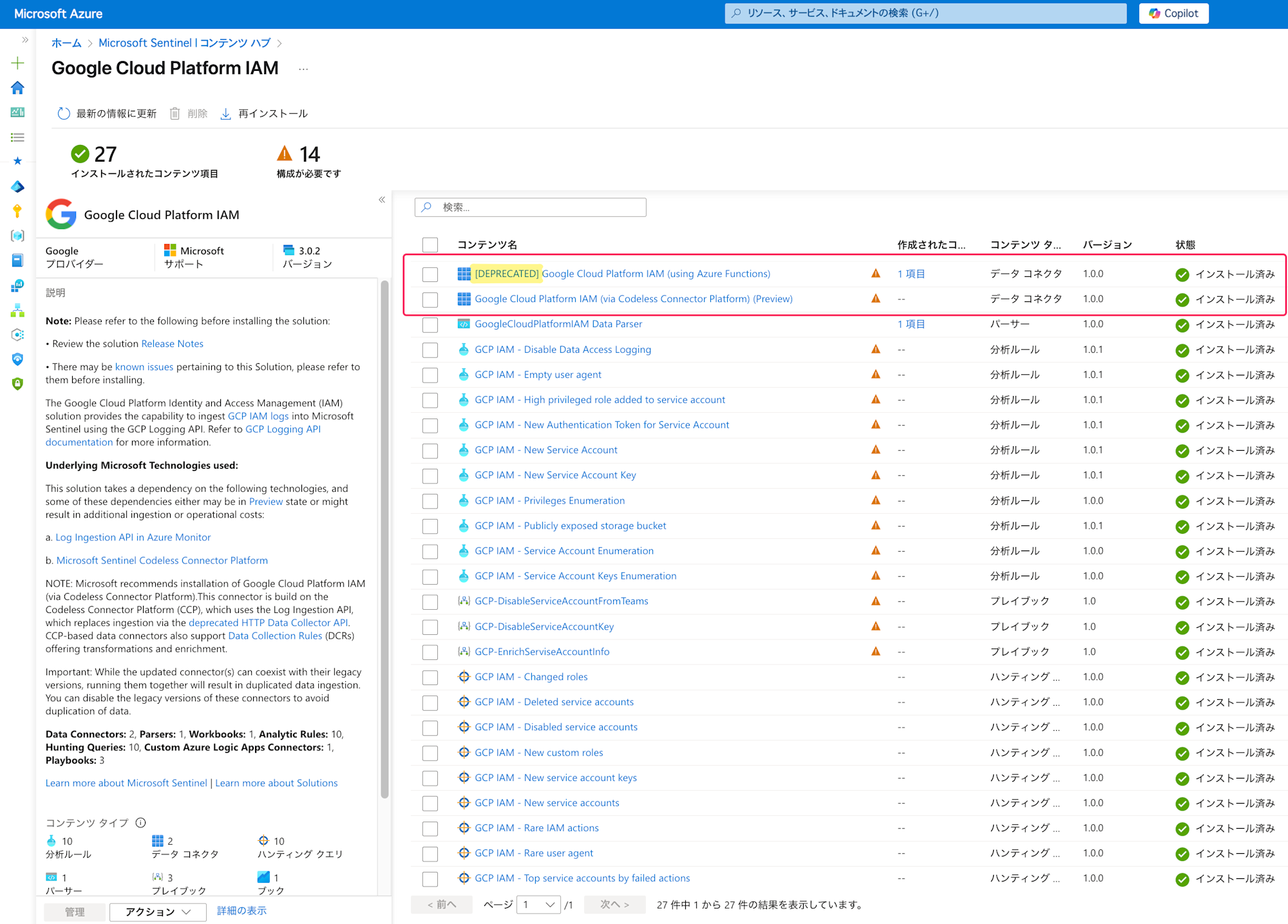
Task: Sort by 作成されたコ... column header
Action: [x=931, y=245]
